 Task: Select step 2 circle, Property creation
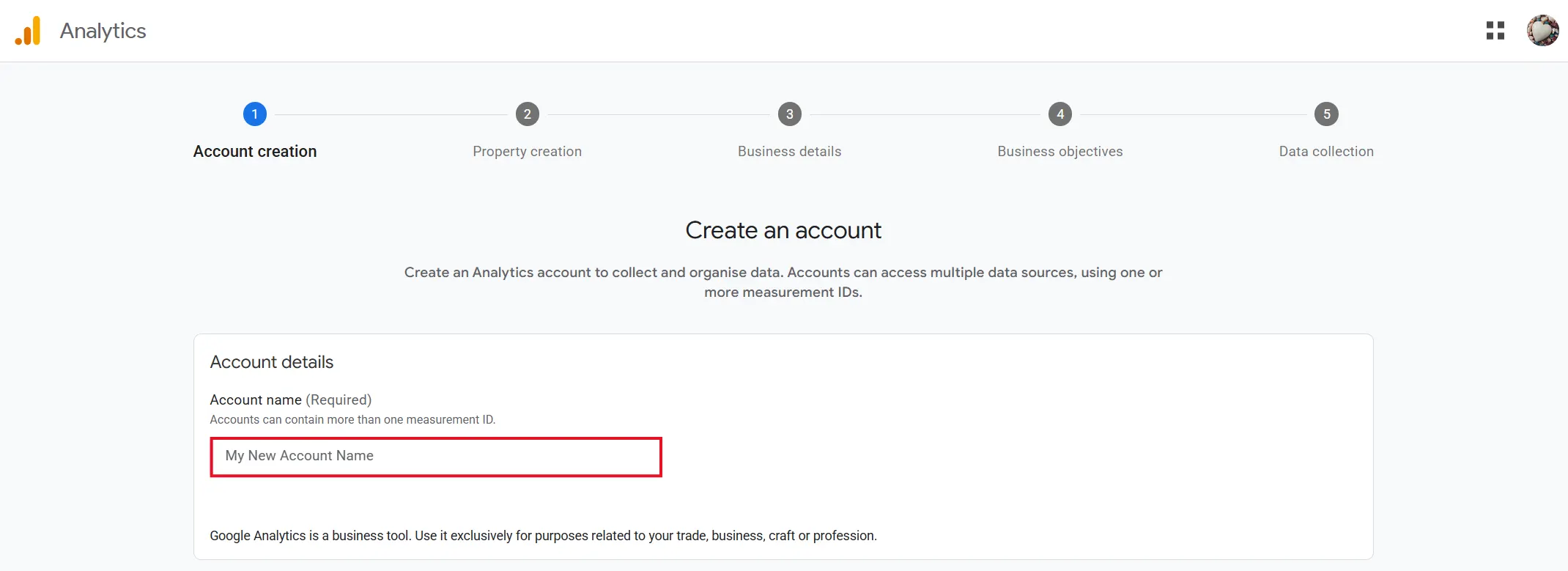pos(528,114)
